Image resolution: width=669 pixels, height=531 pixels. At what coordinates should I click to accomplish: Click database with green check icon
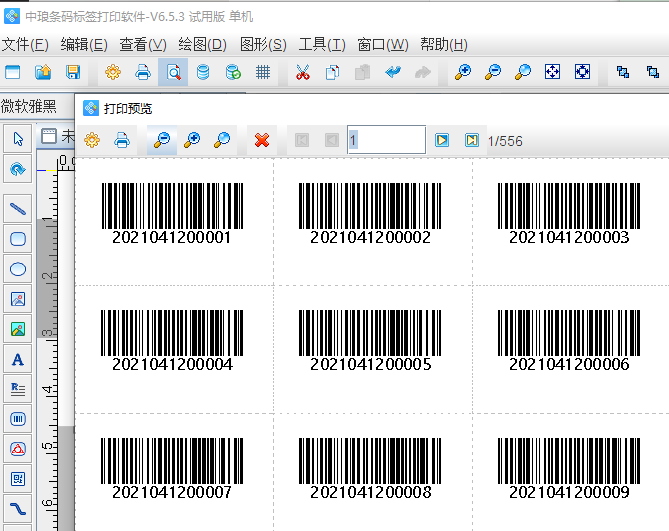233,72
